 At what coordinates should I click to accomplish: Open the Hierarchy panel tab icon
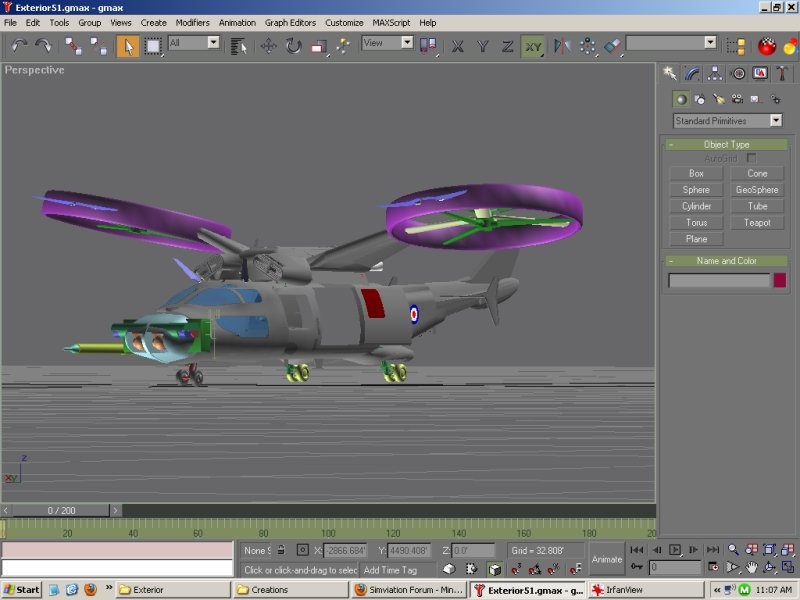(715, 73)
